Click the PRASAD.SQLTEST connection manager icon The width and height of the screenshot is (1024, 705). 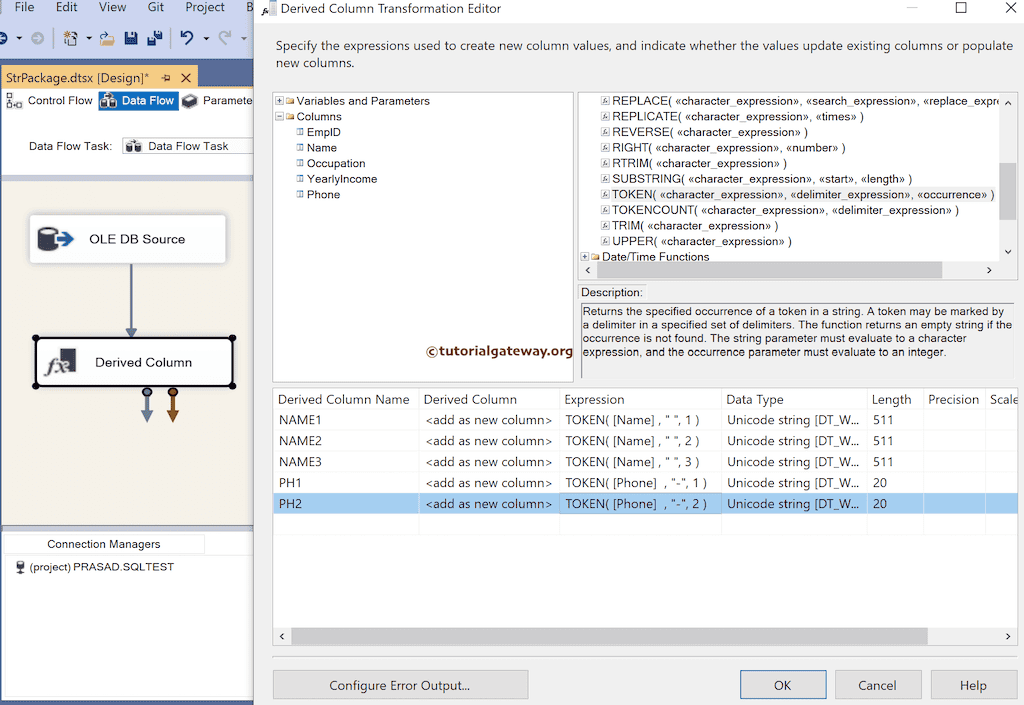[x=22, y=567]
